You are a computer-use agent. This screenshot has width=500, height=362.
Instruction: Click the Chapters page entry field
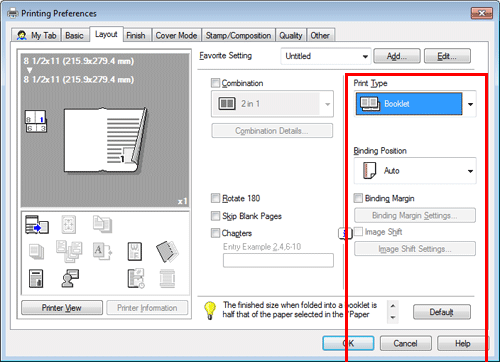[x=278, y=260]
